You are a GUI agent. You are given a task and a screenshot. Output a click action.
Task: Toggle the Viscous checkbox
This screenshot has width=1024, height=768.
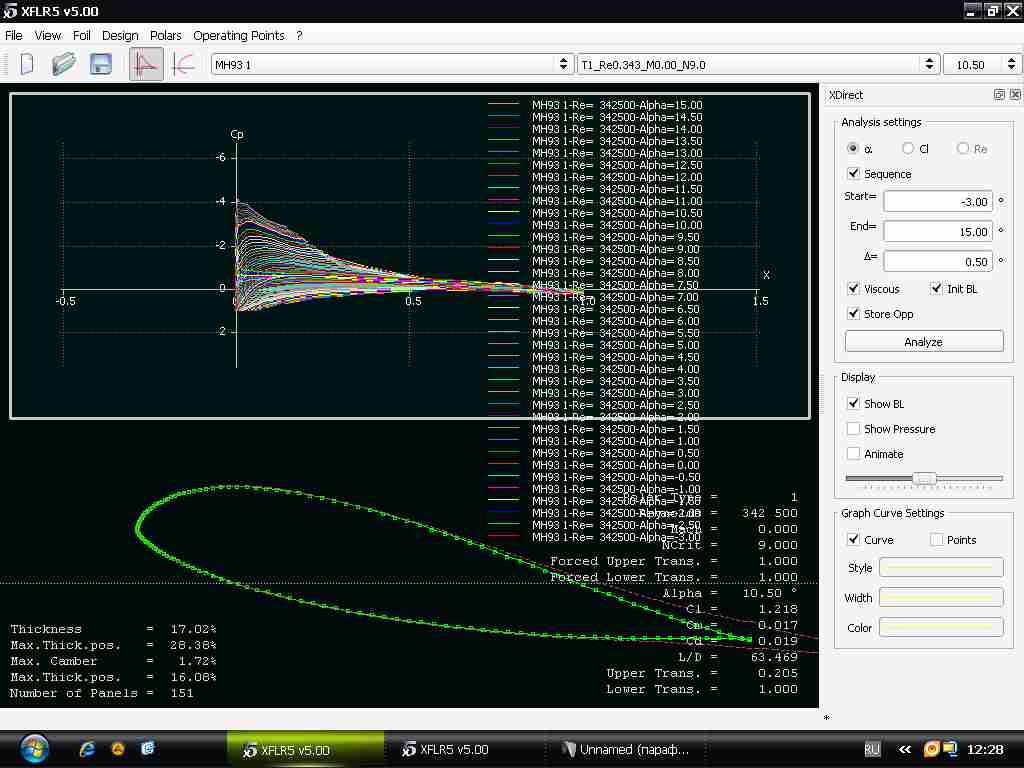coord(853,289)
